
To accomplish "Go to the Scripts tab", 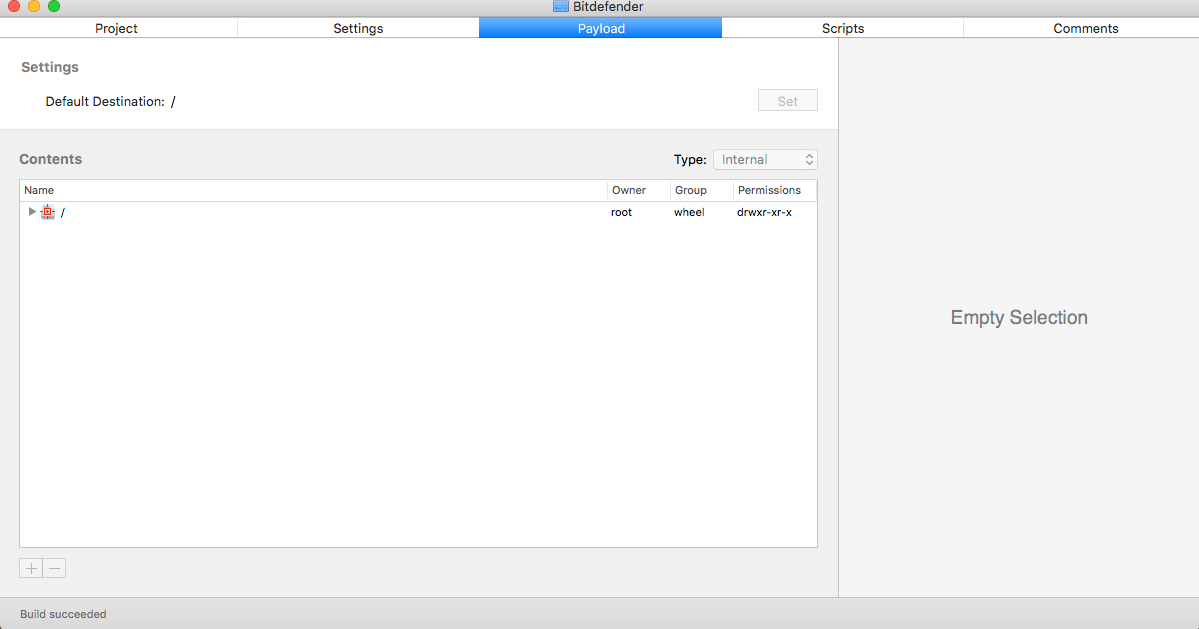I will point(843,28).
